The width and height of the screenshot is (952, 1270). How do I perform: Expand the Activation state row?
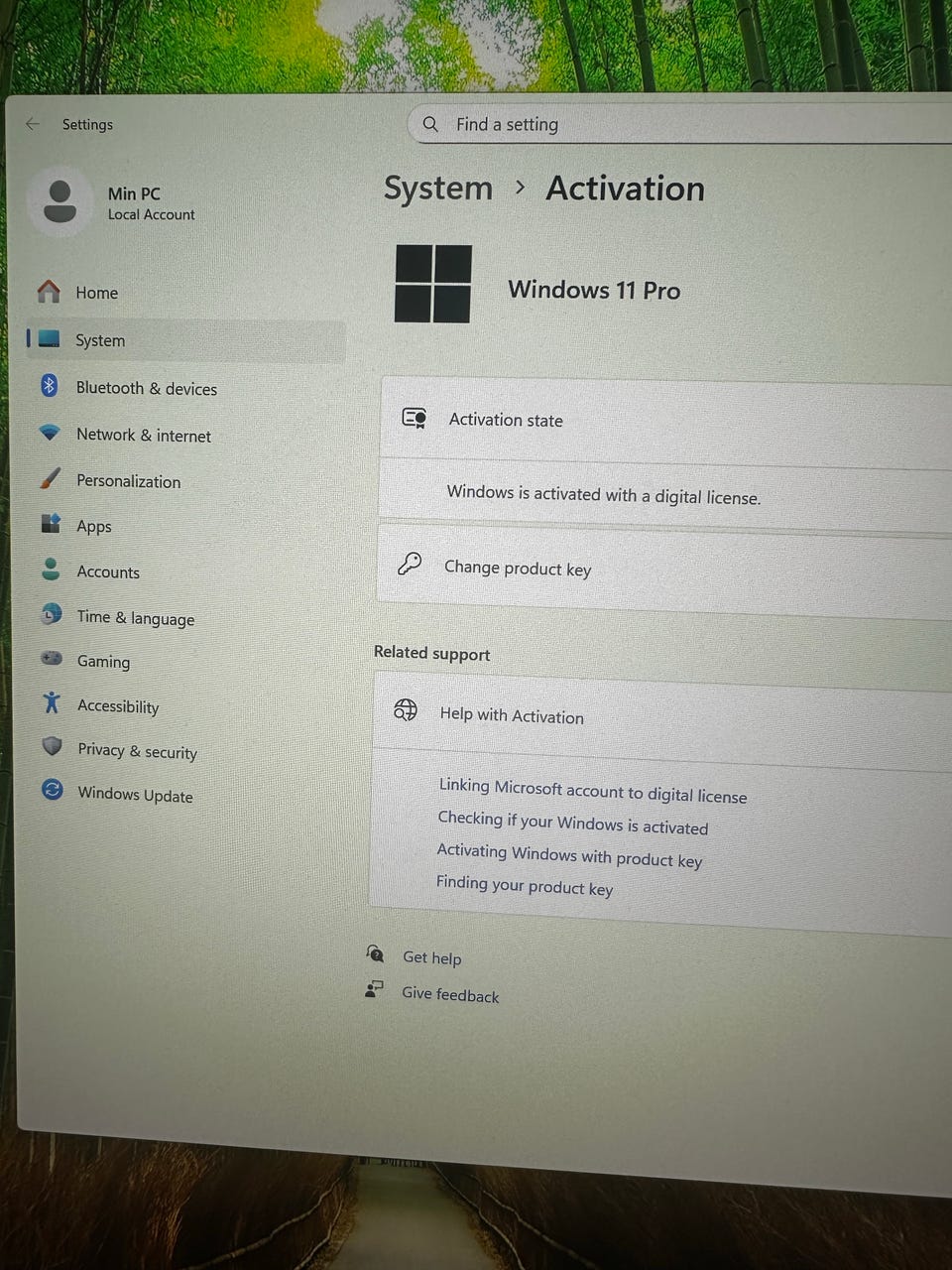tap(665, 422)
